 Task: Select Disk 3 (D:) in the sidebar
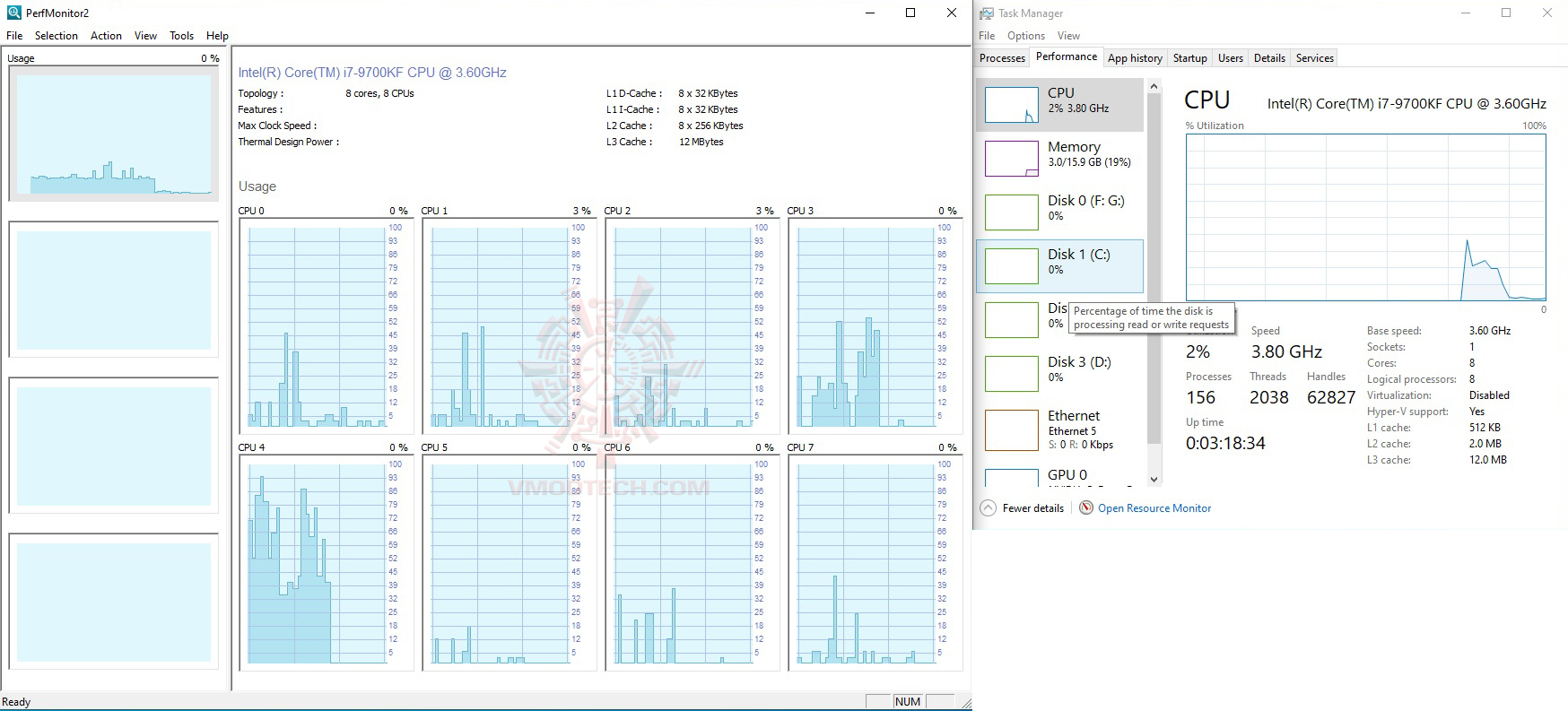pos(1059,374)
